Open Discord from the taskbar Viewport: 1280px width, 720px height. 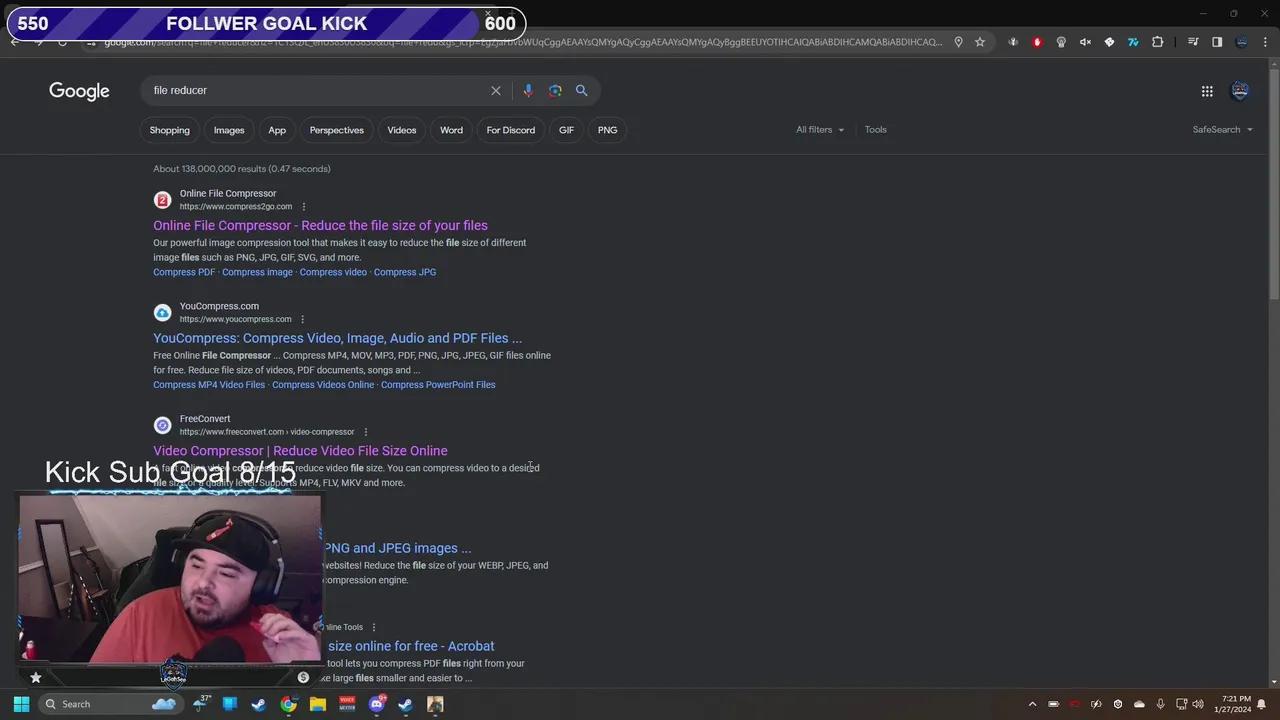(x=377, y=704)
